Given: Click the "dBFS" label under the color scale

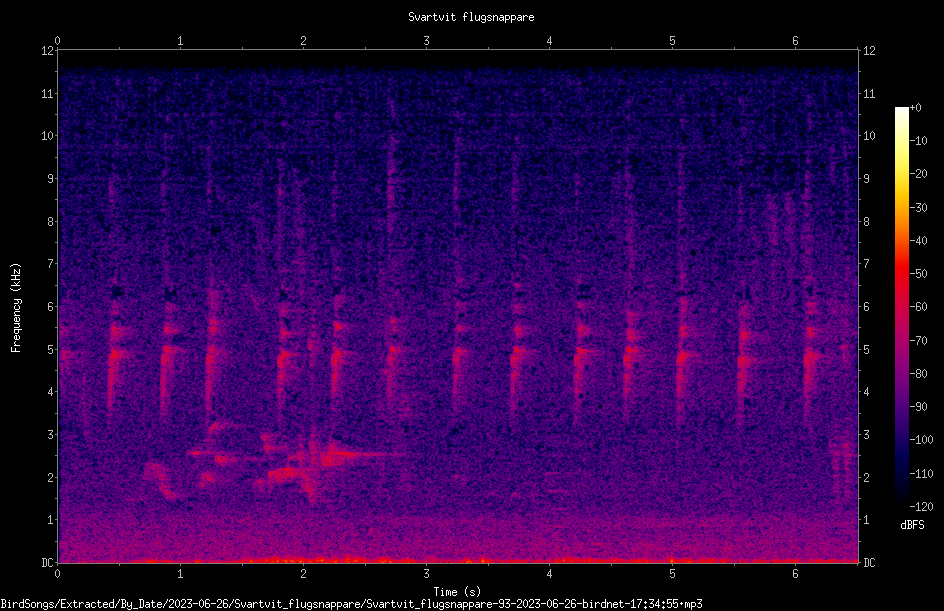Looking at the screenshot, I should pyautogui.click(x=912, y=525).
